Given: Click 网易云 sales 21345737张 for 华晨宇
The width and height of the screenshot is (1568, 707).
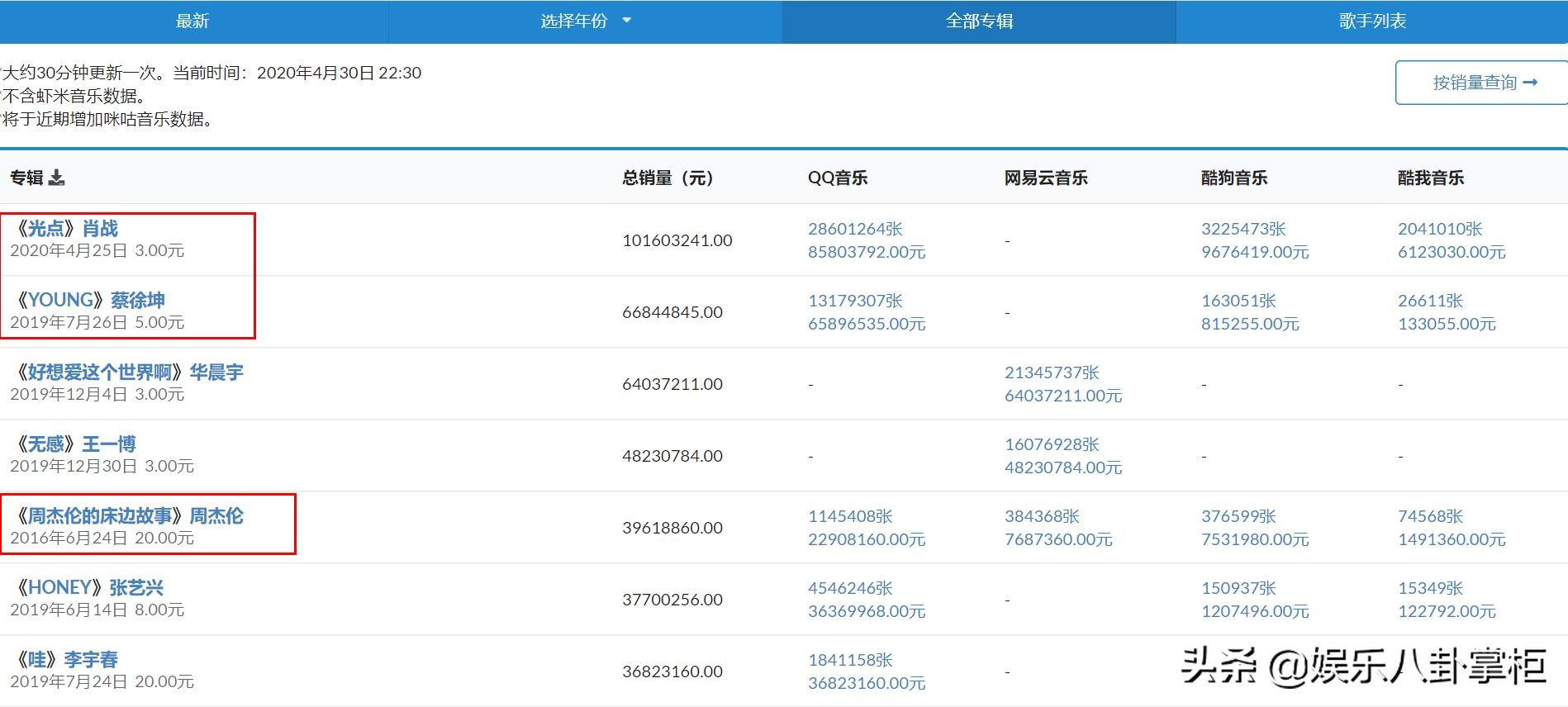Looking at the screenshot, I should [x=1052, y=372].
